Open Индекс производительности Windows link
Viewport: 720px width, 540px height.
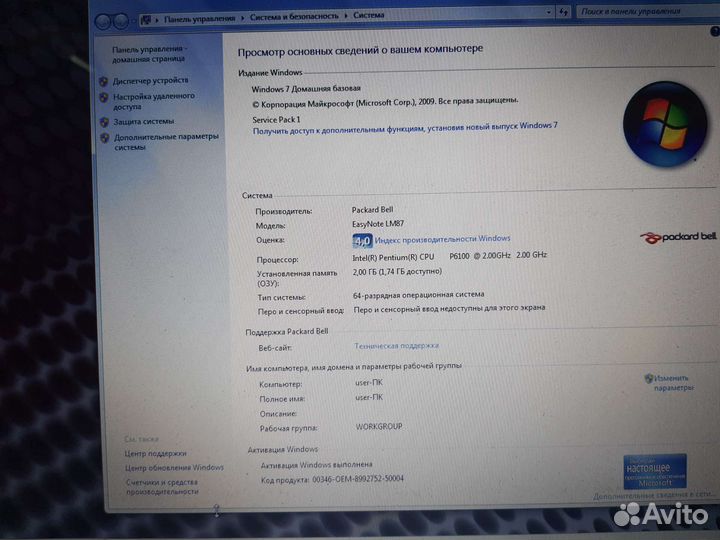tap(442, 239)
